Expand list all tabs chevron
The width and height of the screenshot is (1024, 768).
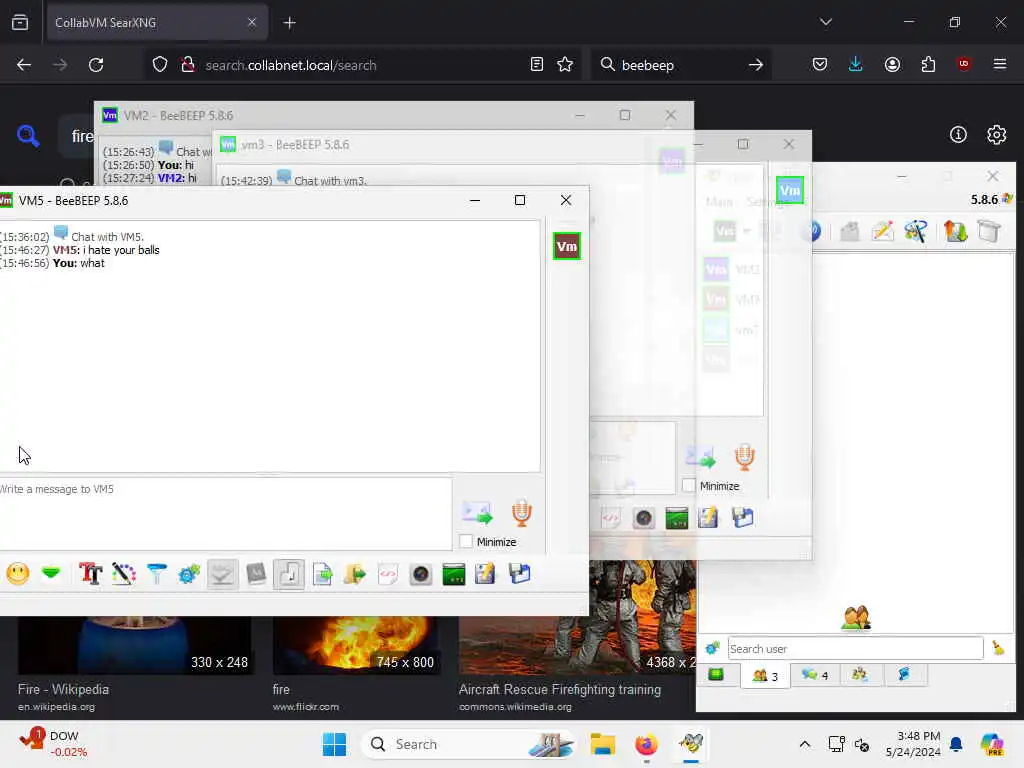tap(825, 22)
